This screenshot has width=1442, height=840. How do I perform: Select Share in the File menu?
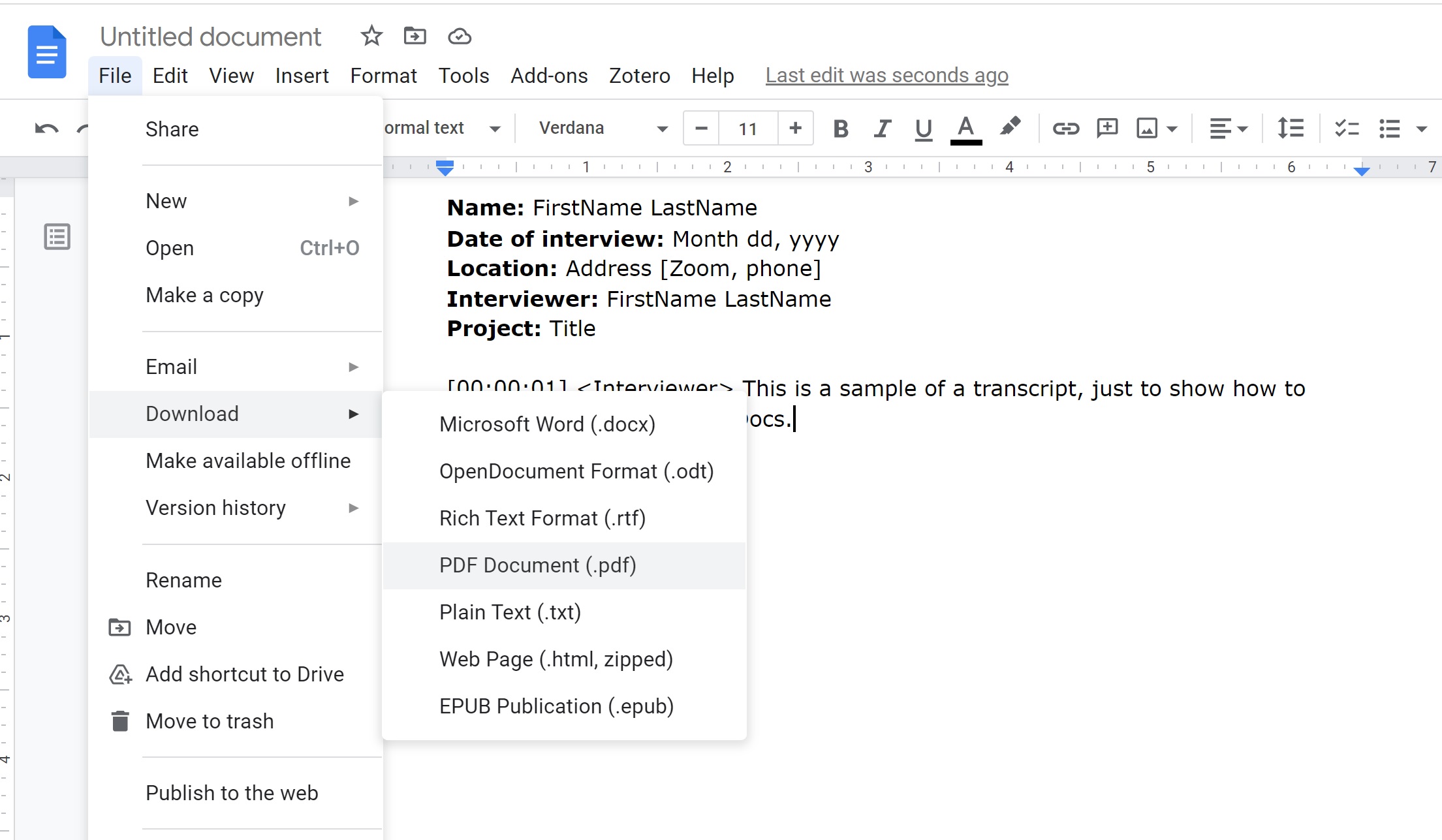click(x=236, y=129)
